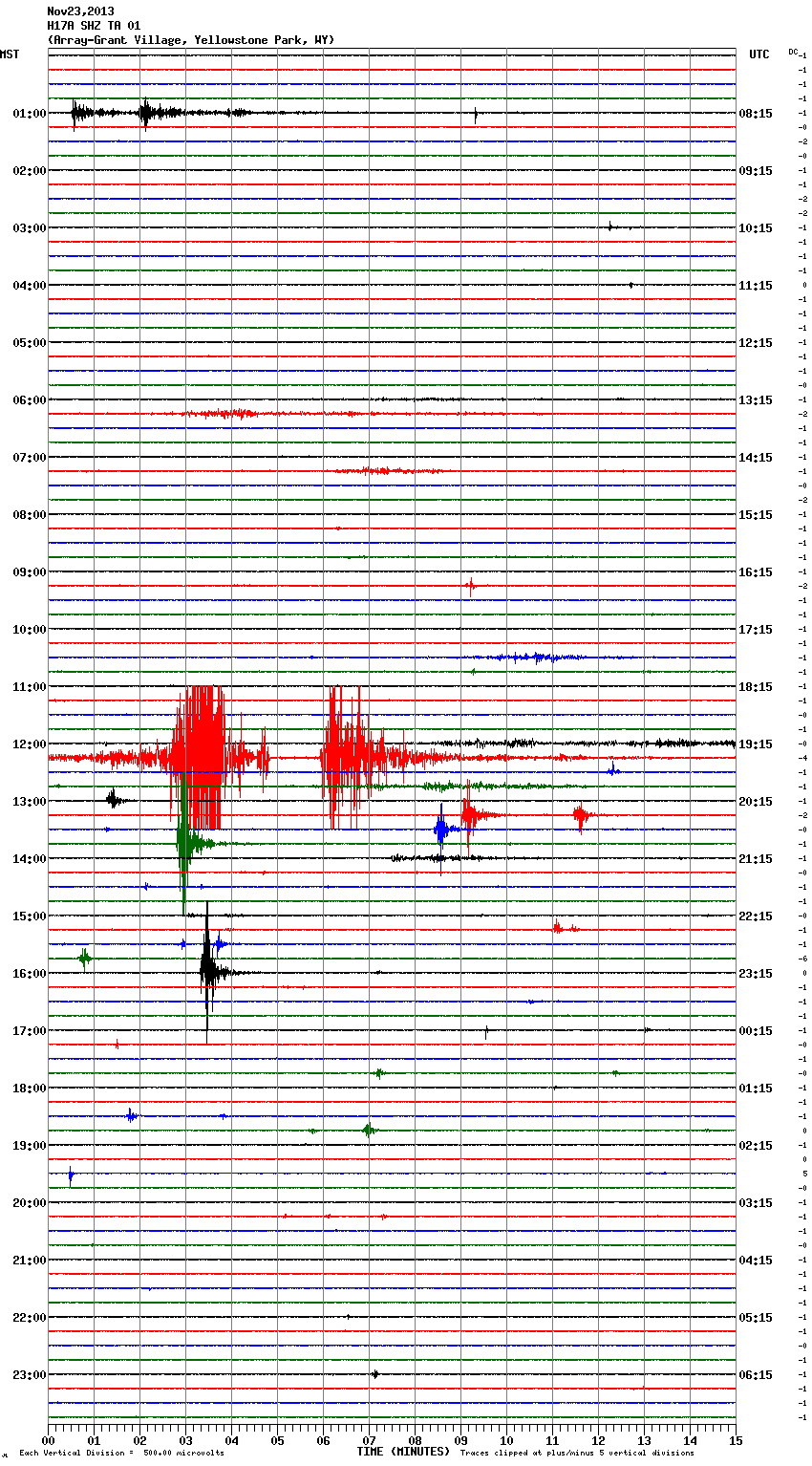Screen dimensions: 812x1466
Task: Click the "12:15" UTC time label
Action: (x=756, y=343)
